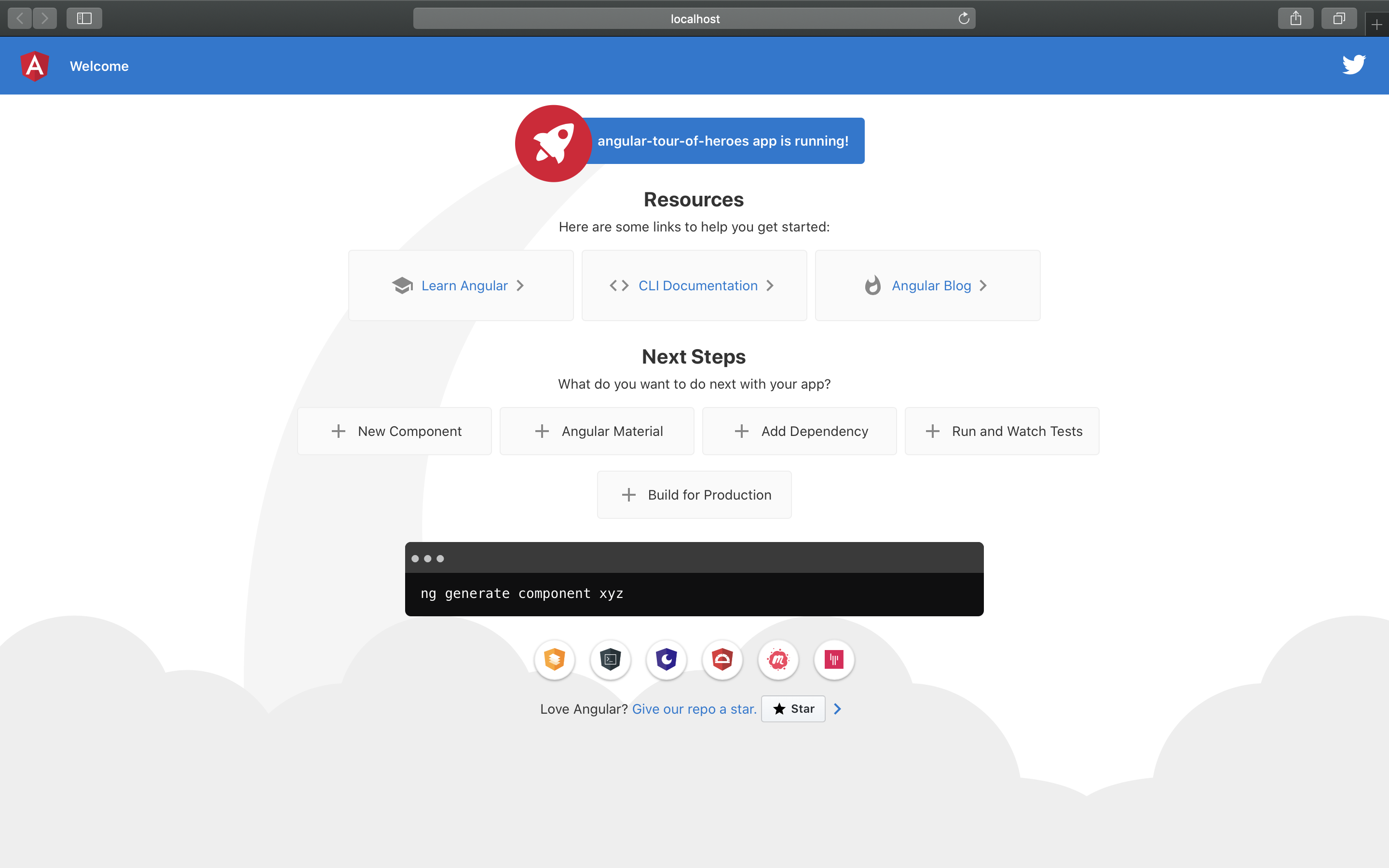Viewport: 1389px width, 868px height.
Task: Click the code brackets icon beside CLI Documentation
Action: pyautogui.click(x=619, y=285)
